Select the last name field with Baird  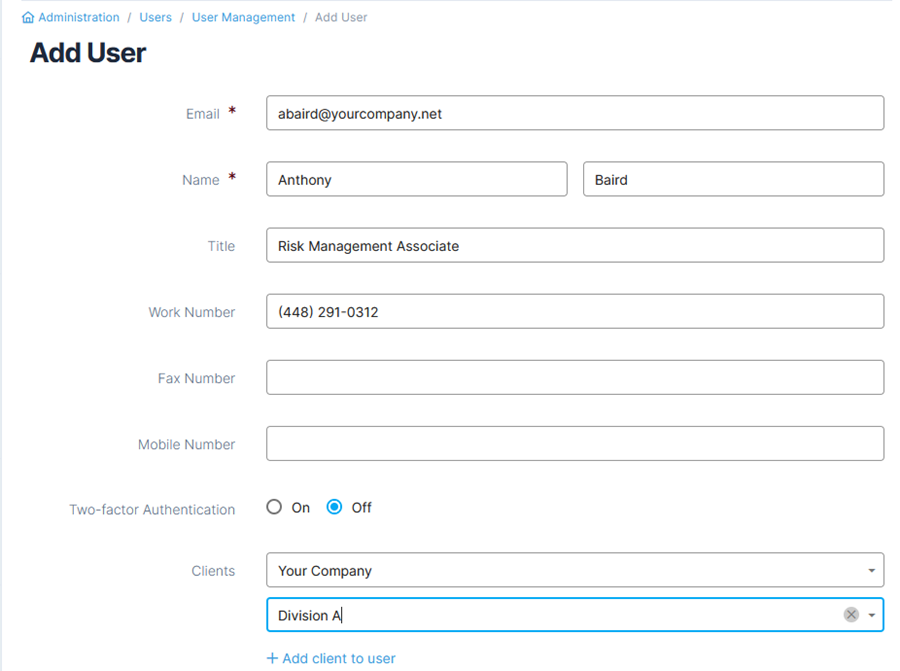tap(734, 179)
